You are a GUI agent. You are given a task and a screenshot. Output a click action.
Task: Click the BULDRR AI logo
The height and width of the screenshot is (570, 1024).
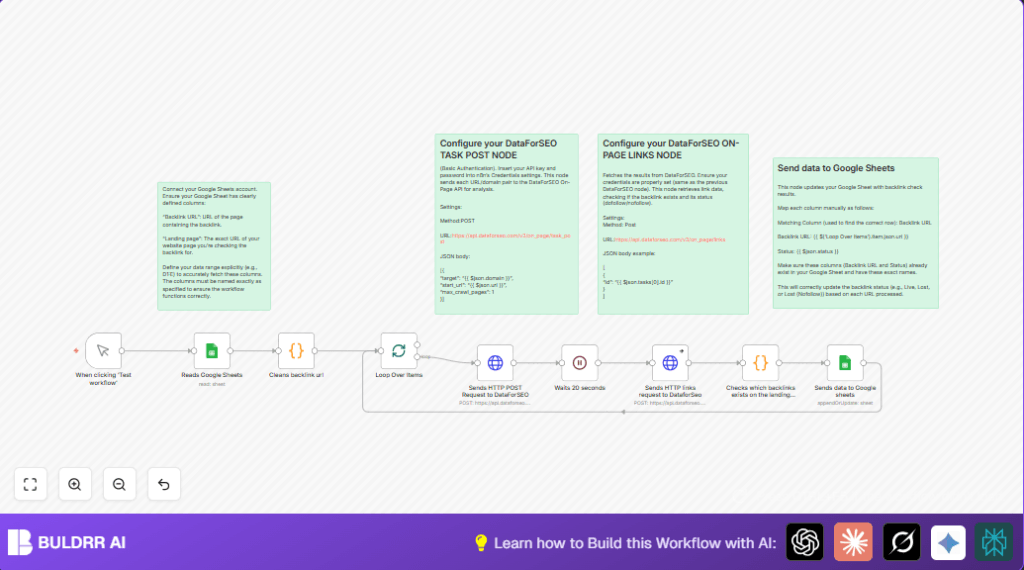click(20, 542)
